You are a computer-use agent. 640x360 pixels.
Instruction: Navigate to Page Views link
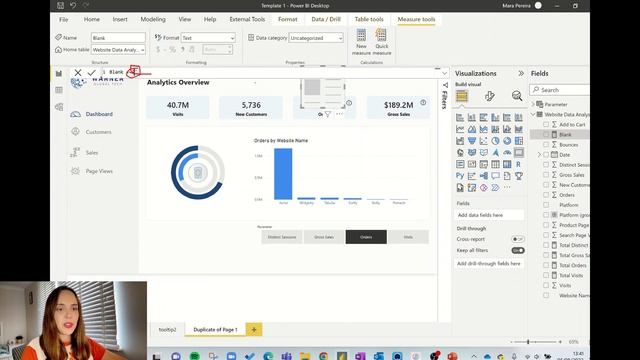tap(99, 171)
